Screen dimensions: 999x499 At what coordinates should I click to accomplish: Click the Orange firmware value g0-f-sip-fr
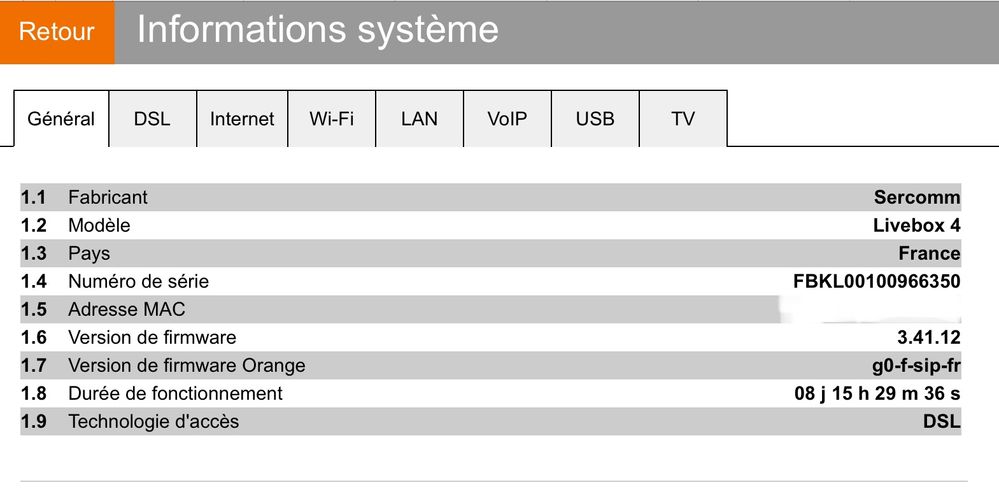click(916, 365)
